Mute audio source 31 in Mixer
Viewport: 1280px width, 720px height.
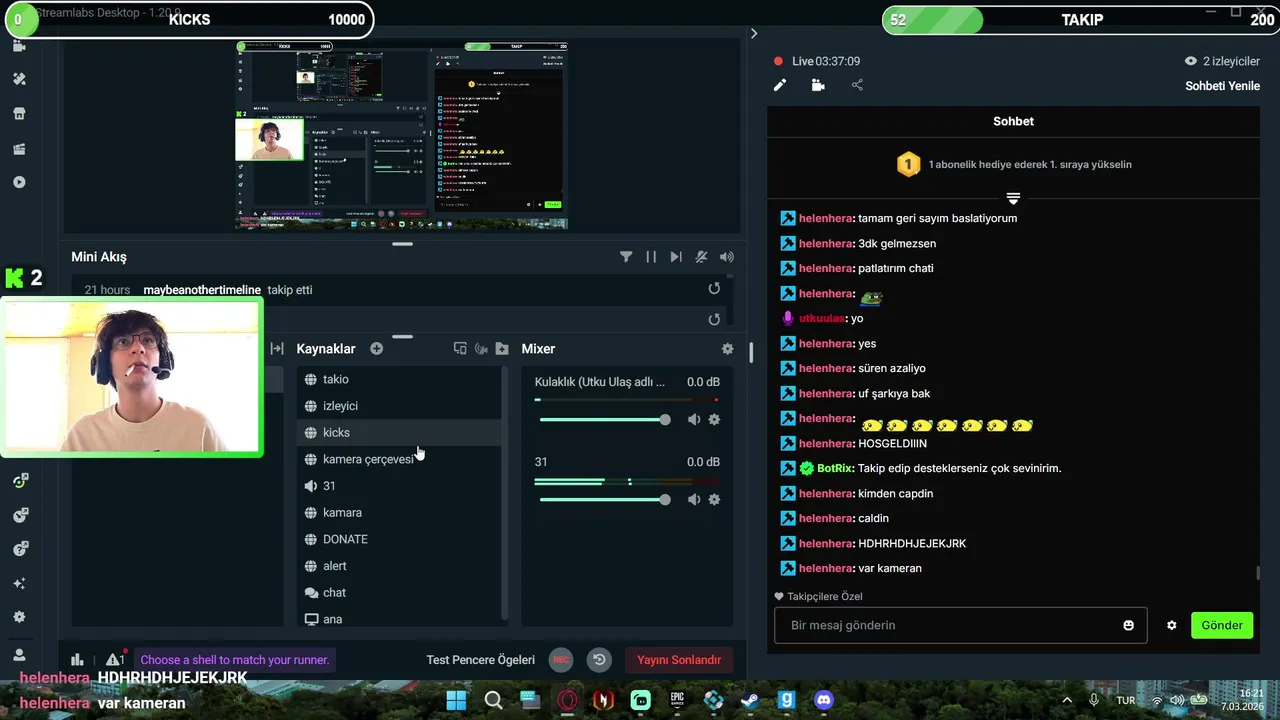(694, 500)
